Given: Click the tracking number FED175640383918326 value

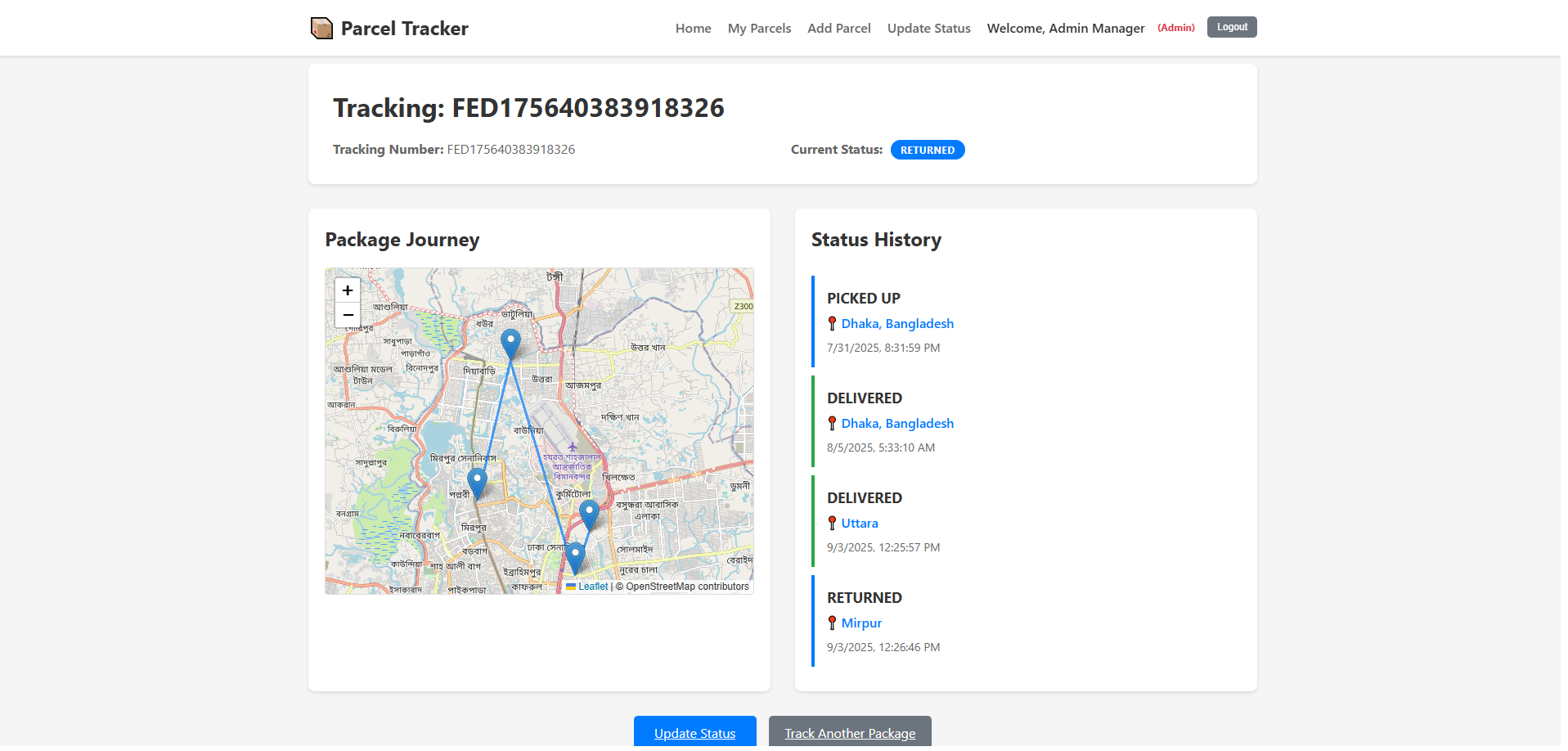Looking at the screenshot, I should [511, 150].
